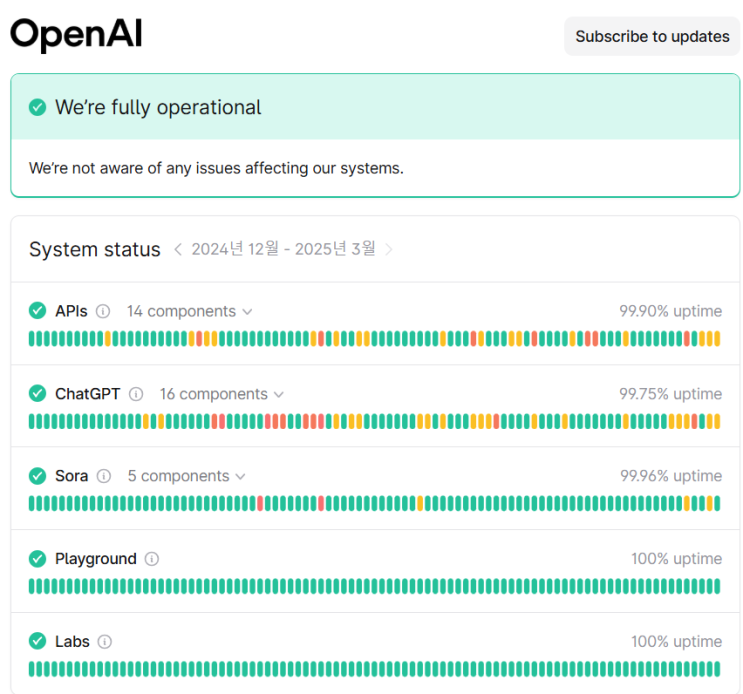Screen dimensions: 743x694
Task: Click the 99.90% uptime text
Action: coord(671,311)
